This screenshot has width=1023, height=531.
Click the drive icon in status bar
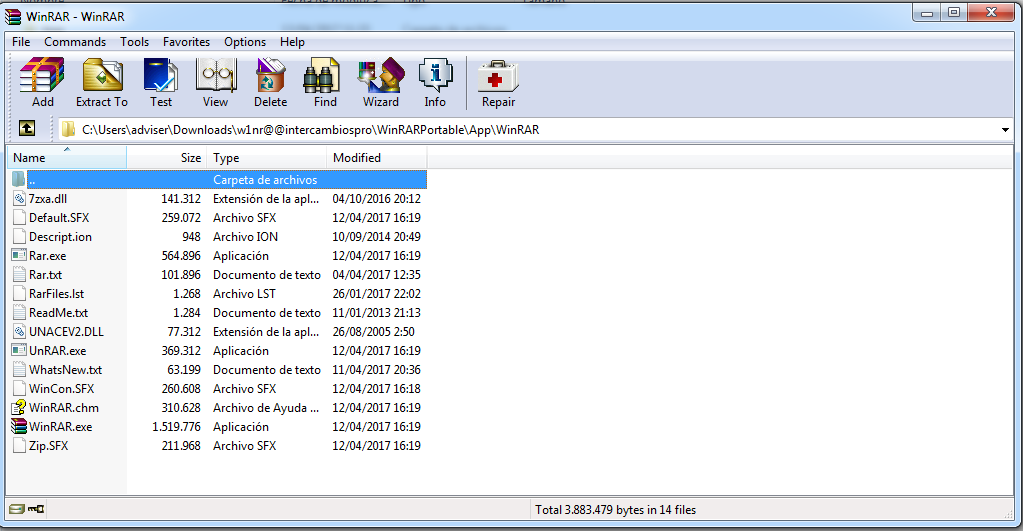[x=17, y=509]
